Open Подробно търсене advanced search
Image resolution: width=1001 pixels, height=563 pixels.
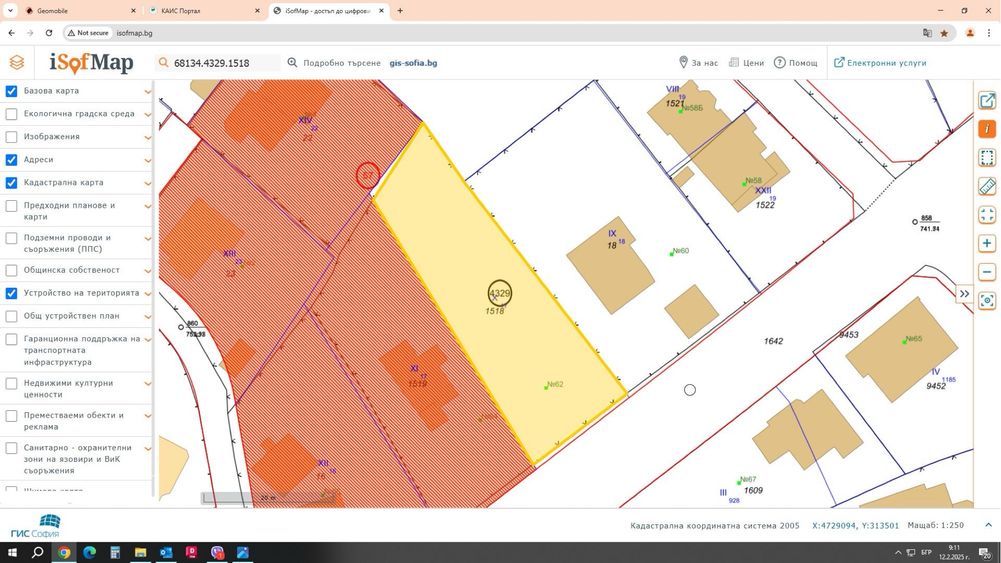tap(334, 63)
